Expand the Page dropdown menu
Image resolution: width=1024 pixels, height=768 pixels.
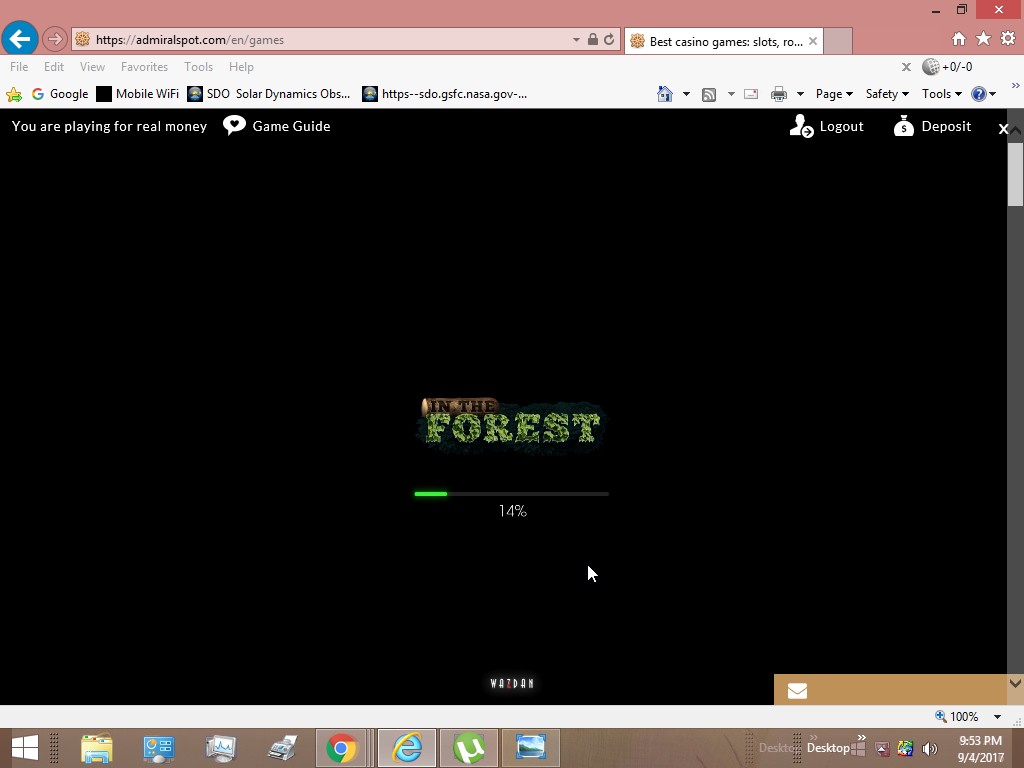pos(834,94)
